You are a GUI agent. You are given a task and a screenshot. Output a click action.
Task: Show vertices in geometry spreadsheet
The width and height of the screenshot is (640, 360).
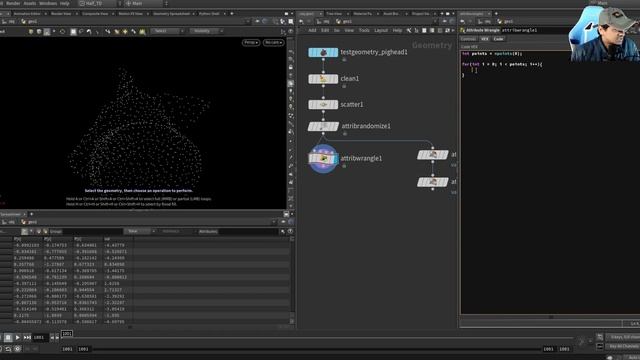click(x=31, y=231)
